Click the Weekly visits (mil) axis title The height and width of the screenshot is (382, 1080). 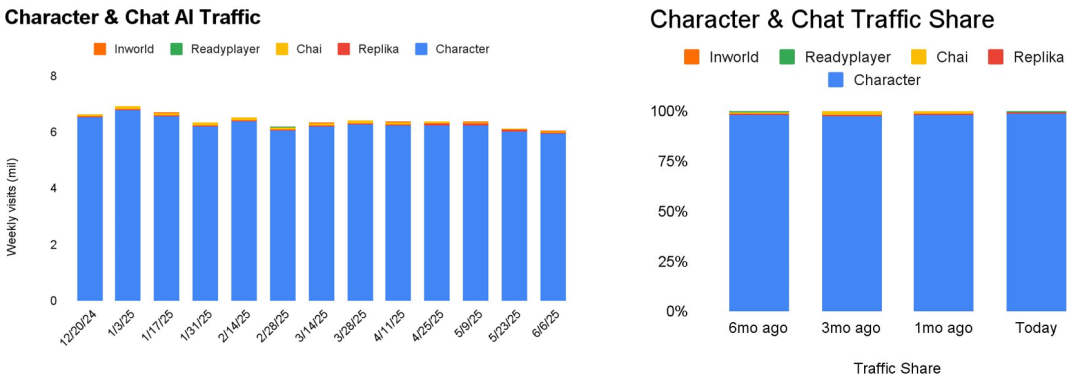coord(12,206)
